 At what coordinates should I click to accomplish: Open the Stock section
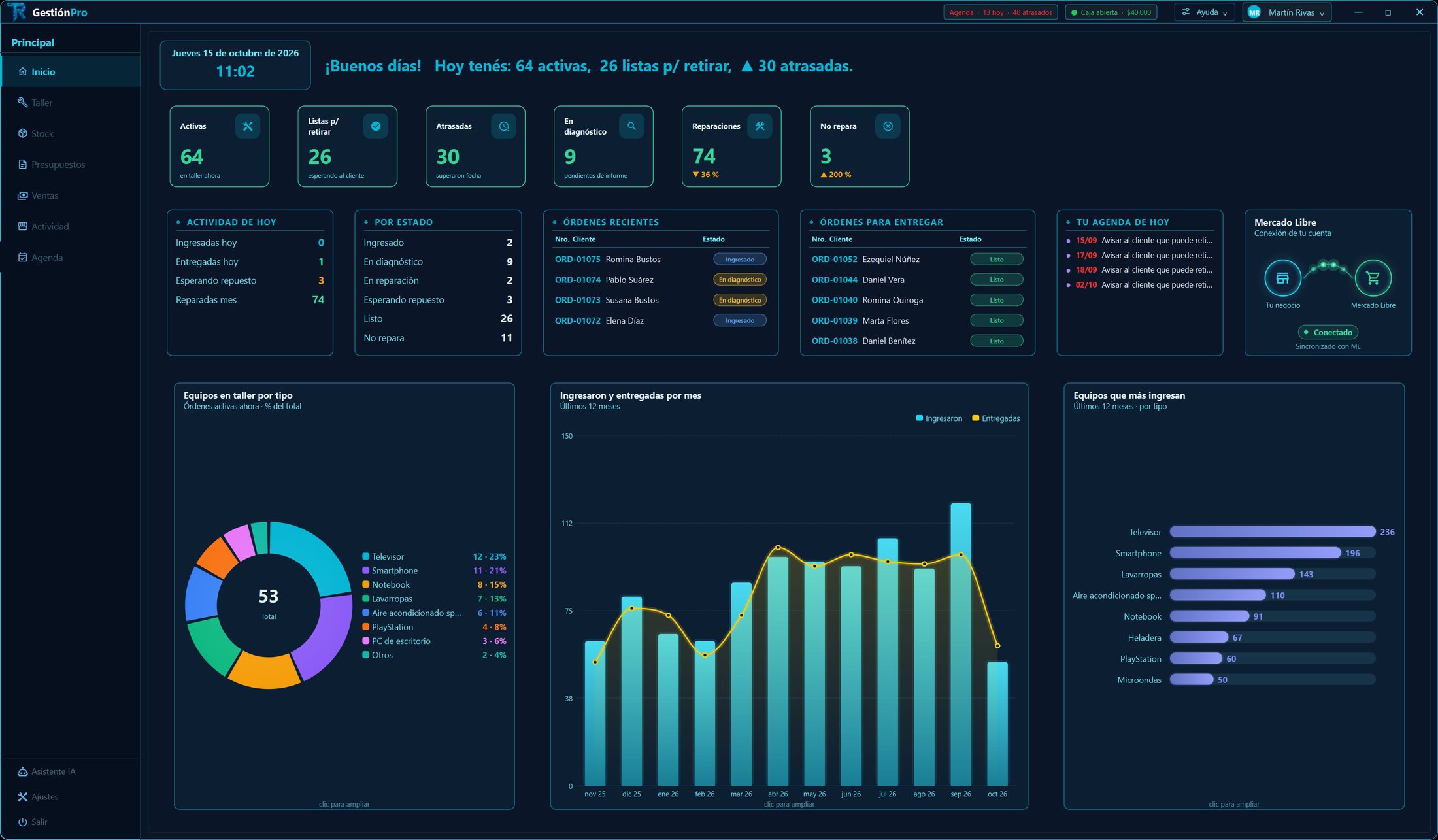point(71,133)
